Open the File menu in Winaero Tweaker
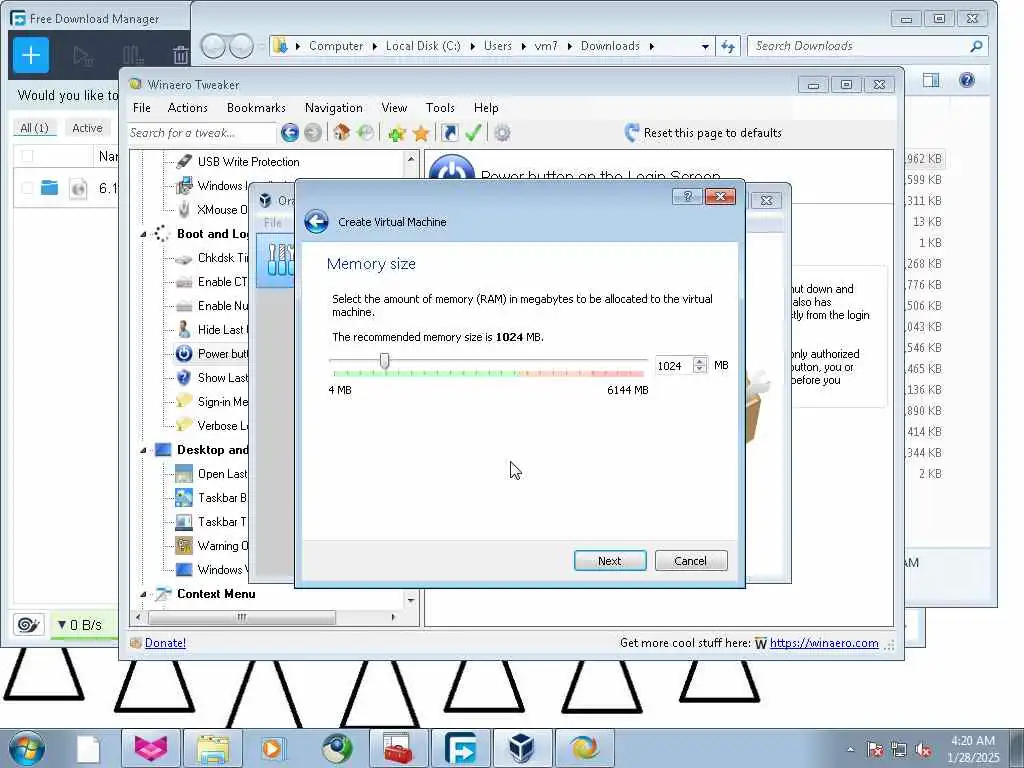Screen dimensions: 1024x768 click(x=141, y=108)
